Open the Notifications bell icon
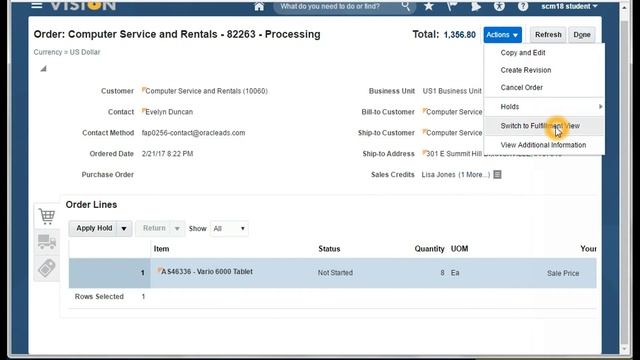Screen dimensions: 640x360 coord(476,6)
